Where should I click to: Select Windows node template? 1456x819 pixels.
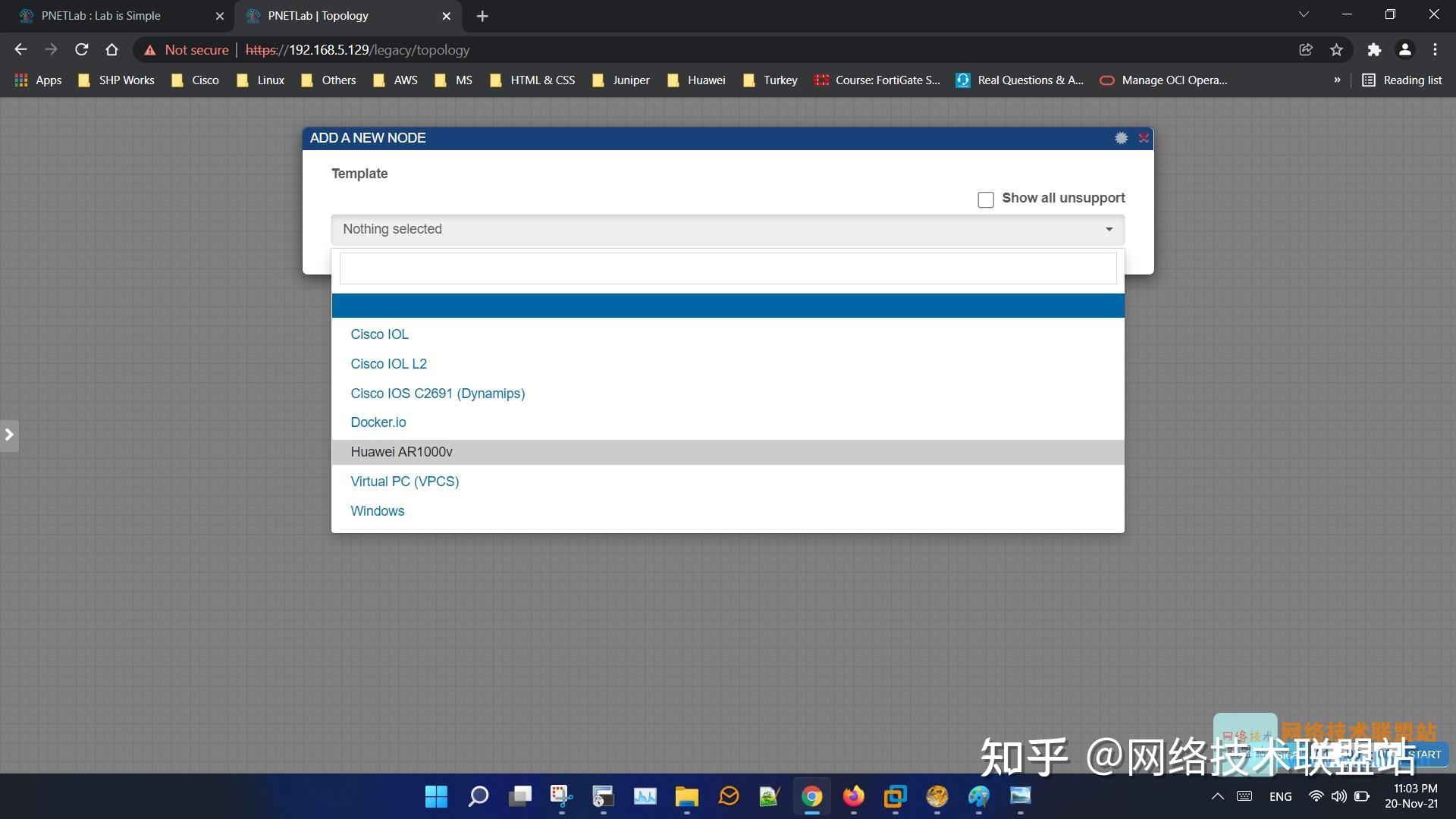pyautogui.click(x=377, y=511)
